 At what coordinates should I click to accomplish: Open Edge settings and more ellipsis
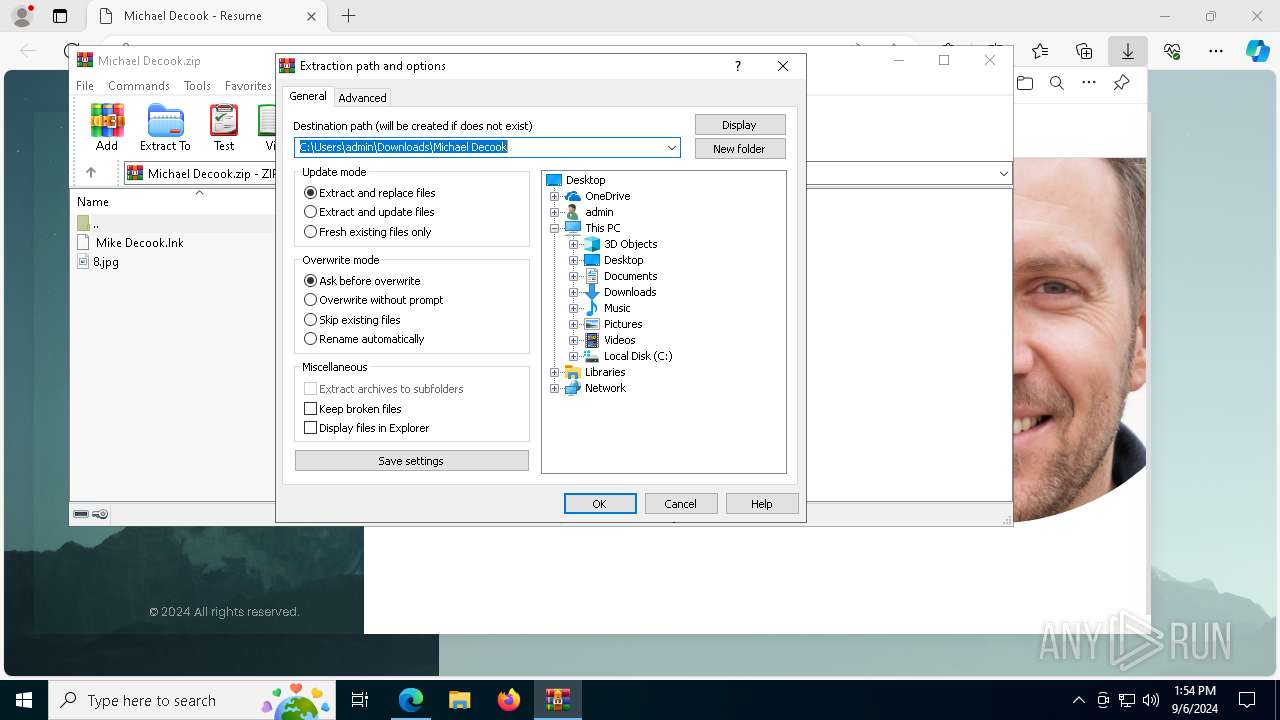(1216, 51)
